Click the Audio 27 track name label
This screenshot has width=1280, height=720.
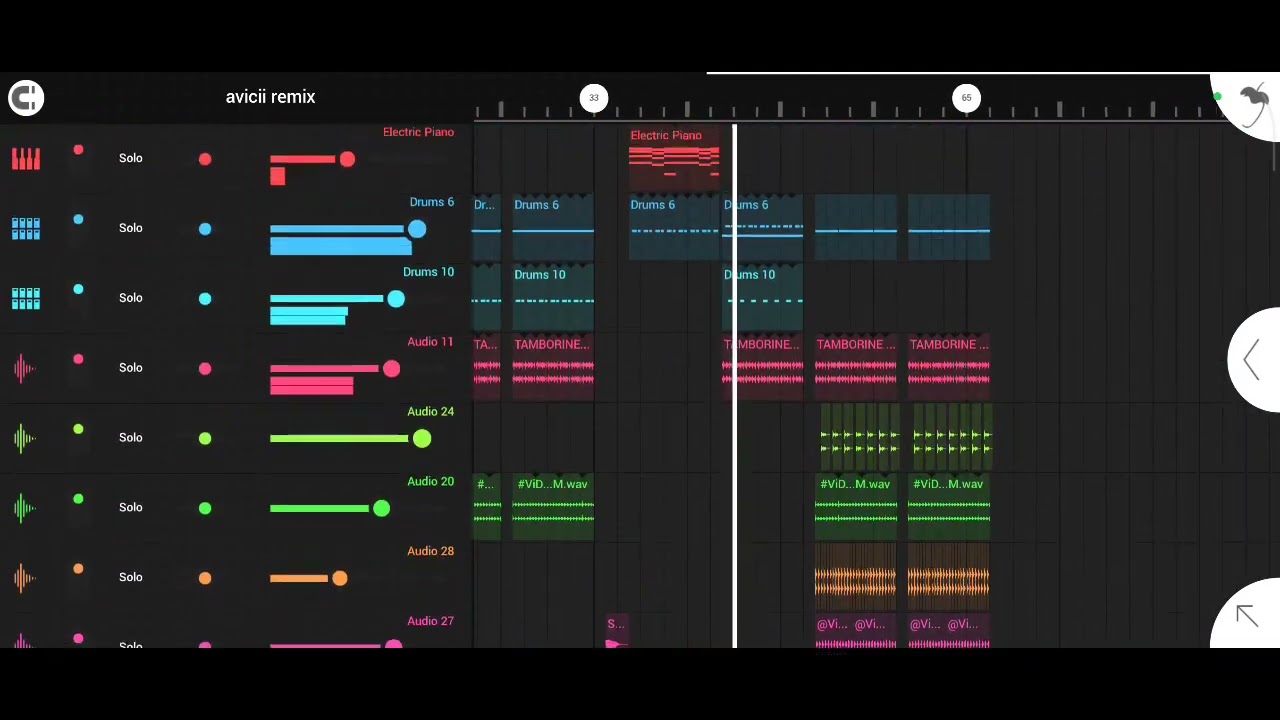pyautogui.click(x=430, y=621)
